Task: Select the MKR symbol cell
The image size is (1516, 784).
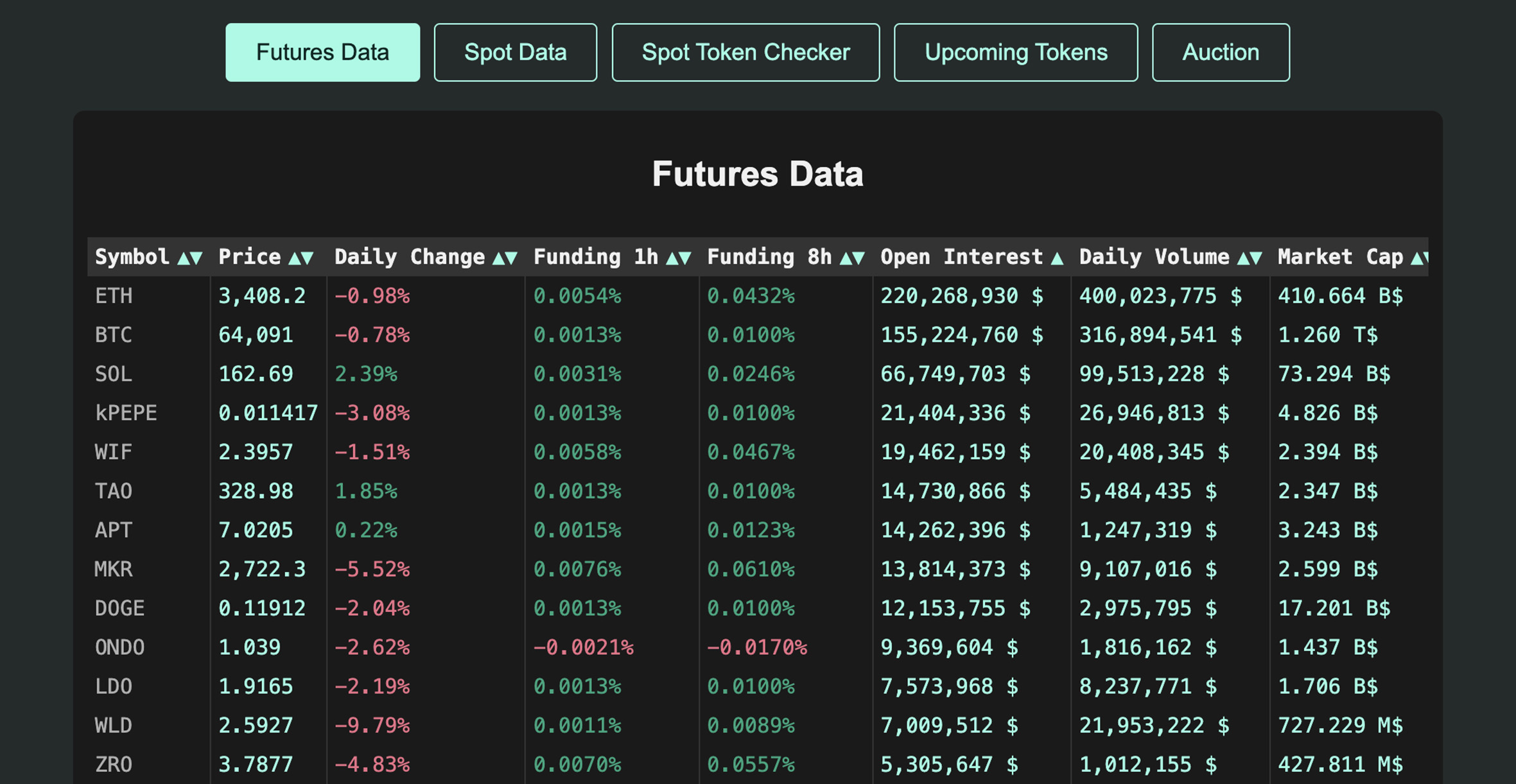Action: point(114,570)
